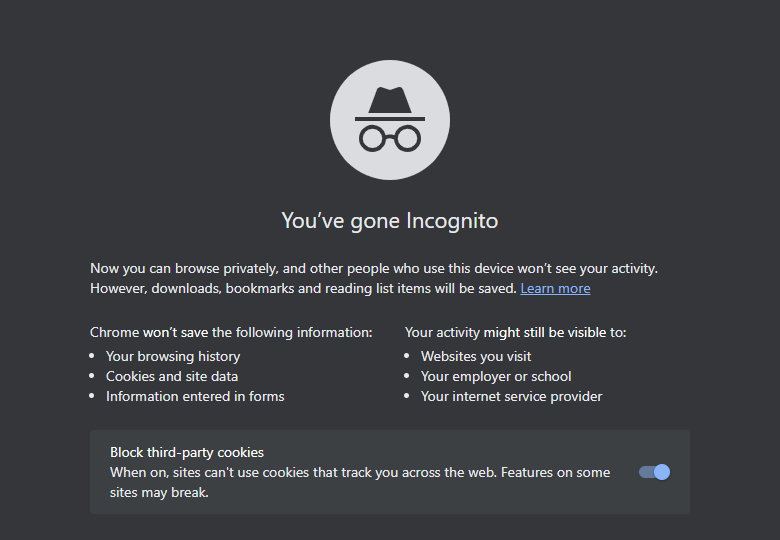Image resolution: width=780 pixels, height=540 pixels.
Task: Click the glasses in the Incognito logo
Action: (x=390, y=137)
